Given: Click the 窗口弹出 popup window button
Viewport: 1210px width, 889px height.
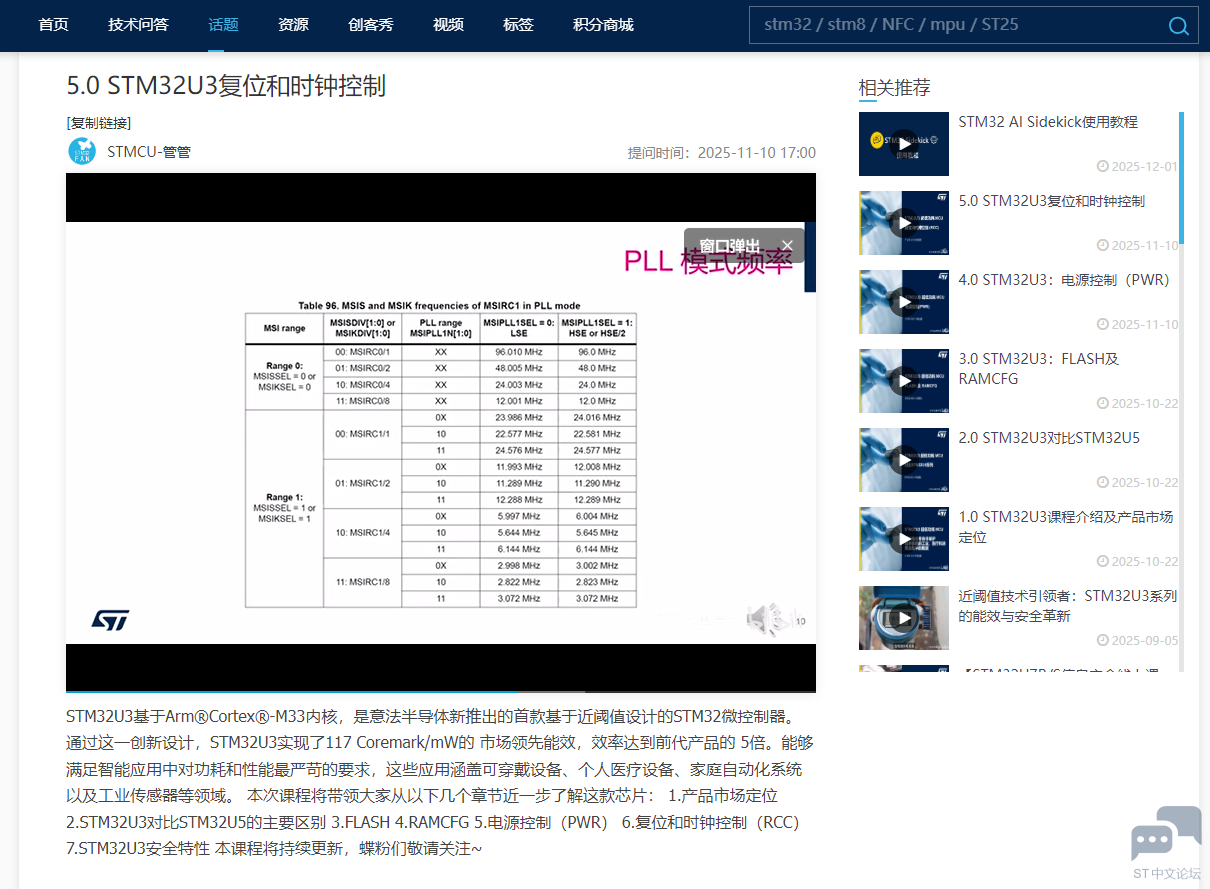Looking at the screenshot, I should click(730, 246).
